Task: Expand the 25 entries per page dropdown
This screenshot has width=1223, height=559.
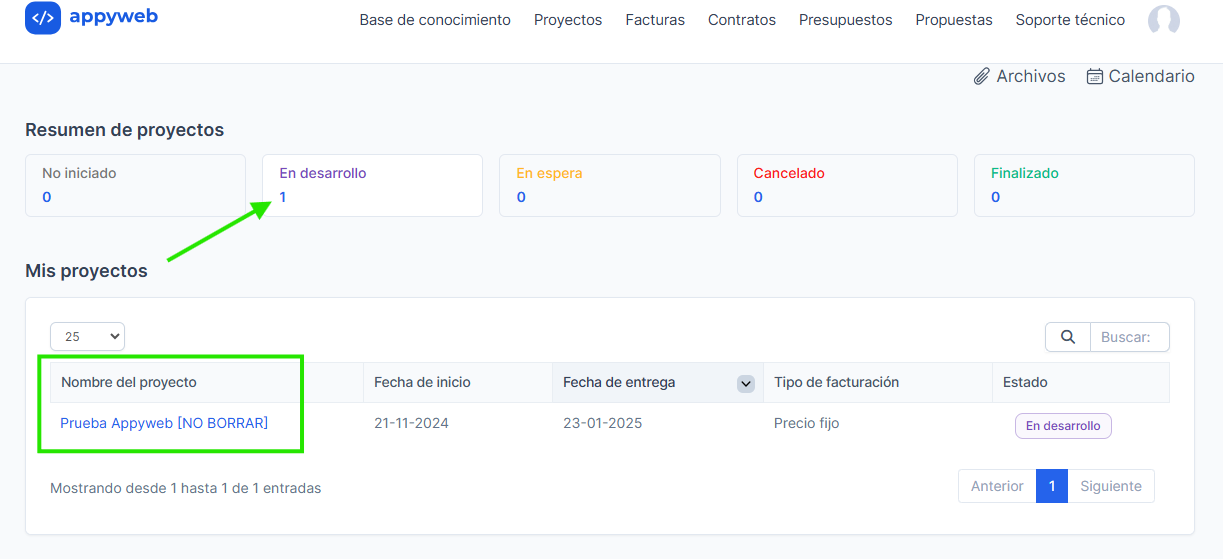Action: (87, 337)
